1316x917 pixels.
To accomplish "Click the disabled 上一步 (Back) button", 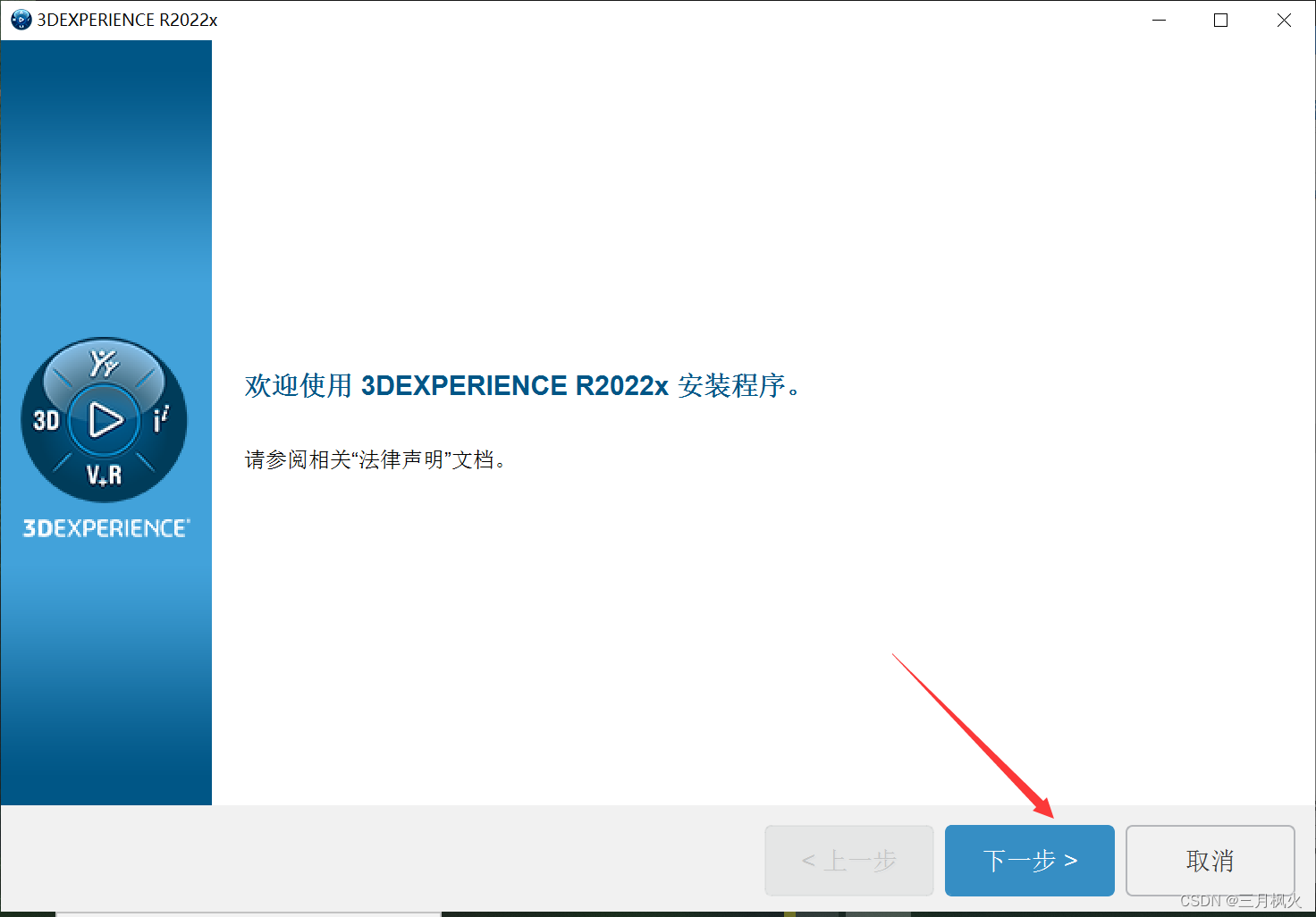I will pos(848,860).
